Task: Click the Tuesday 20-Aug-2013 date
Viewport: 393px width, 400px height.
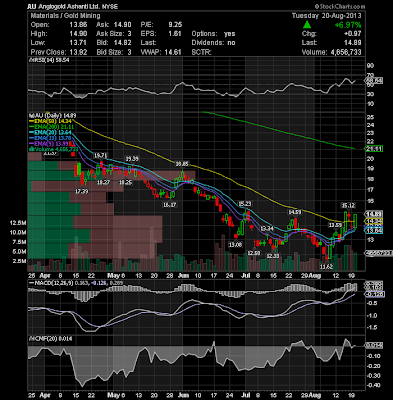Action: (x=327, y=16)
